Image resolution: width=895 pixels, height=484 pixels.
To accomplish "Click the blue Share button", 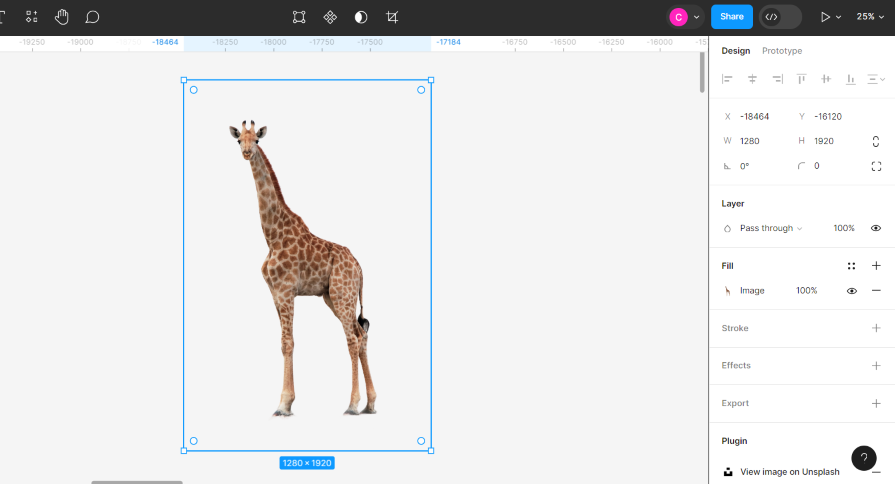I will [x=731, y=17].
